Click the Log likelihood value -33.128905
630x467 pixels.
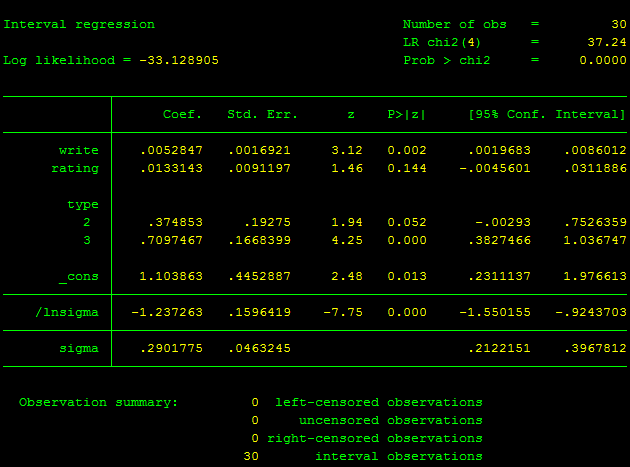pyautogui.click(x=179, y=60)
